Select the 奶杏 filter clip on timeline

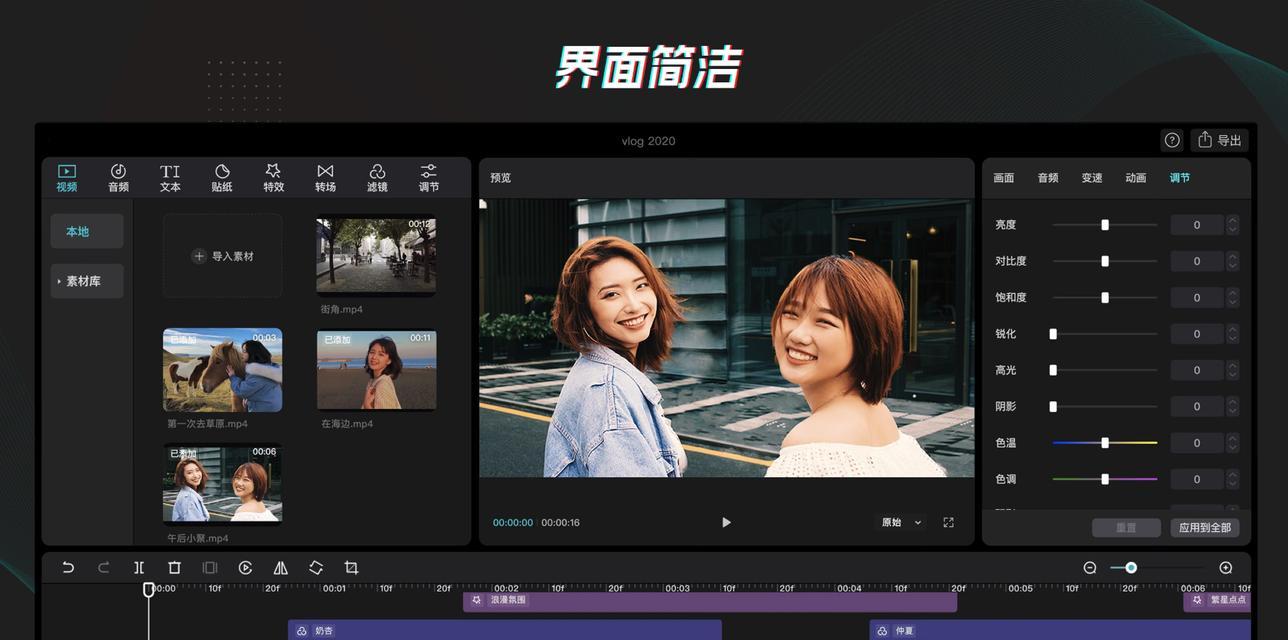505,630
